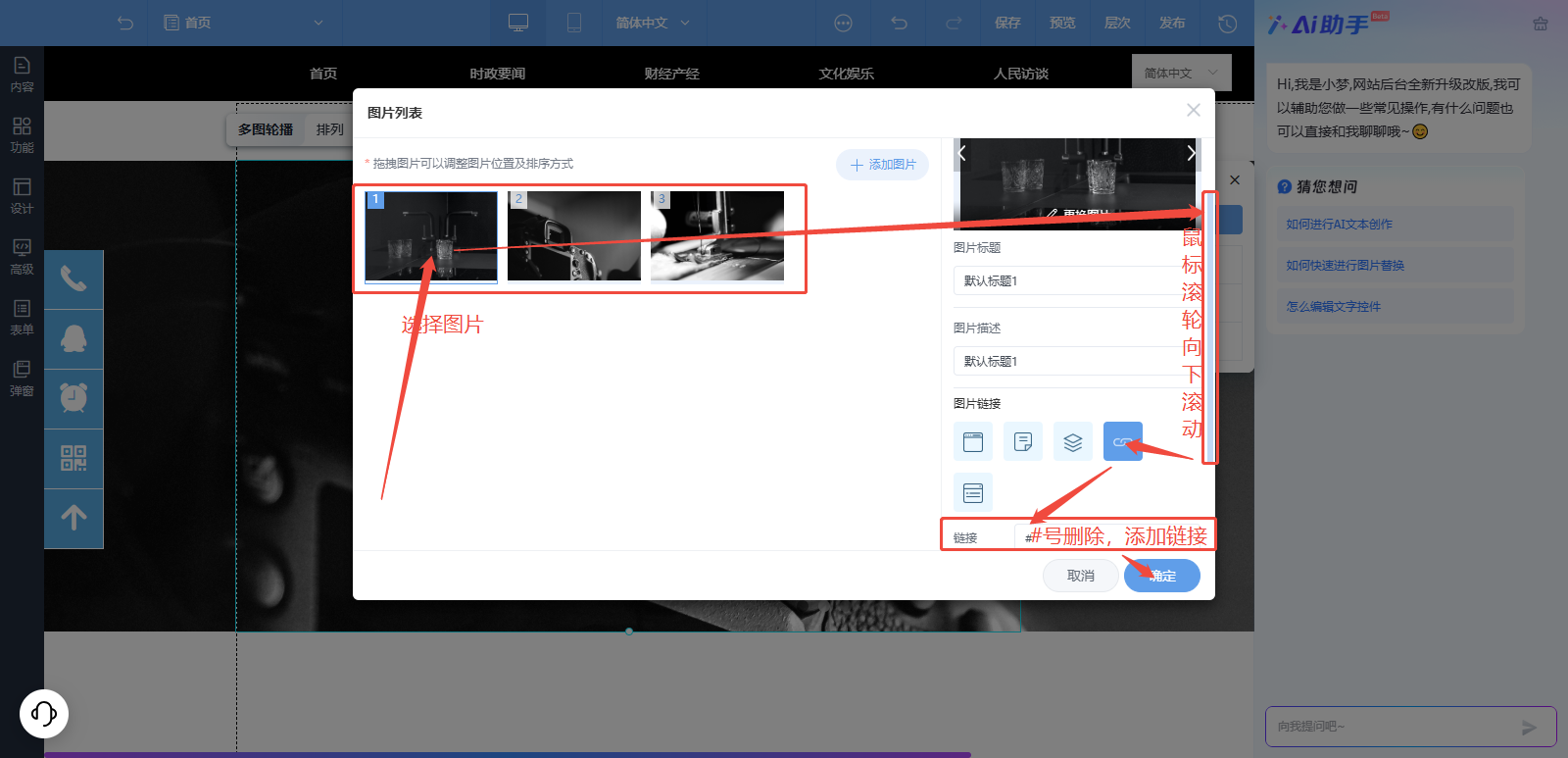
Task: Redo the edit in the top toolbar
Action: coord(954,23)
